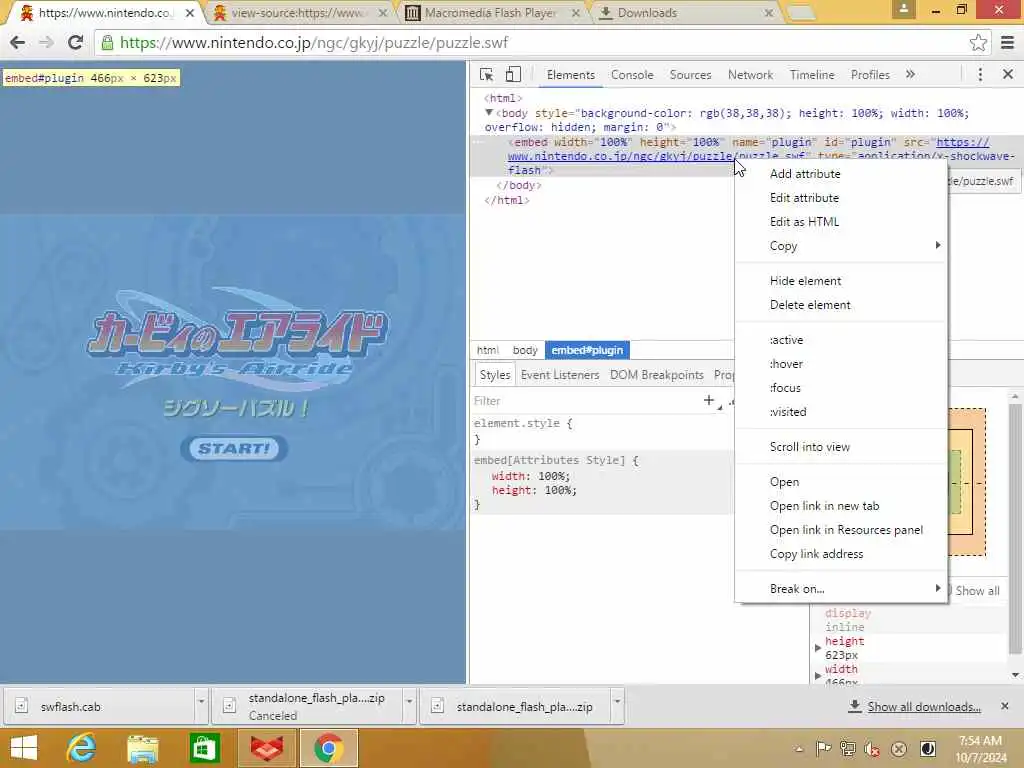The width and height of the screenshot is (1024, 768).
Task: Select Hide element
Action: 841,281
